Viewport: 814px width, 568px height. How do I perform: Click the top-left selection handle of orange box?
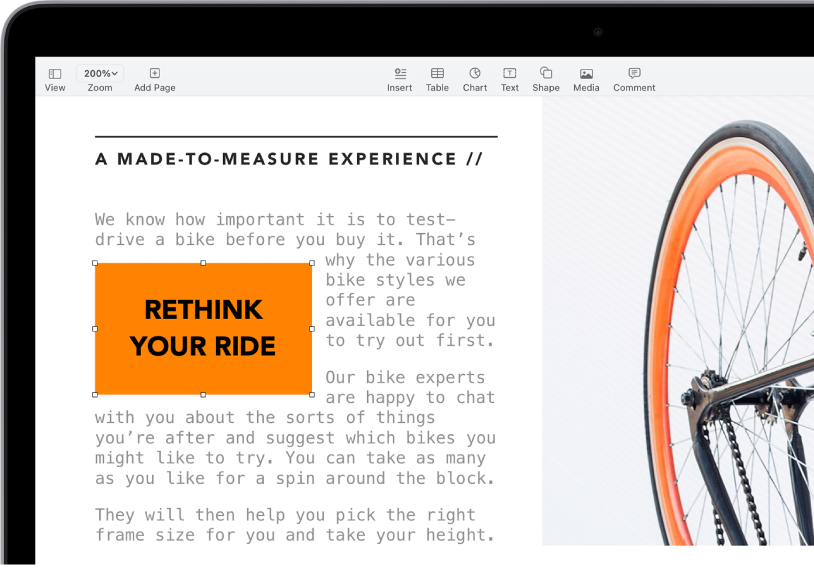95,263
